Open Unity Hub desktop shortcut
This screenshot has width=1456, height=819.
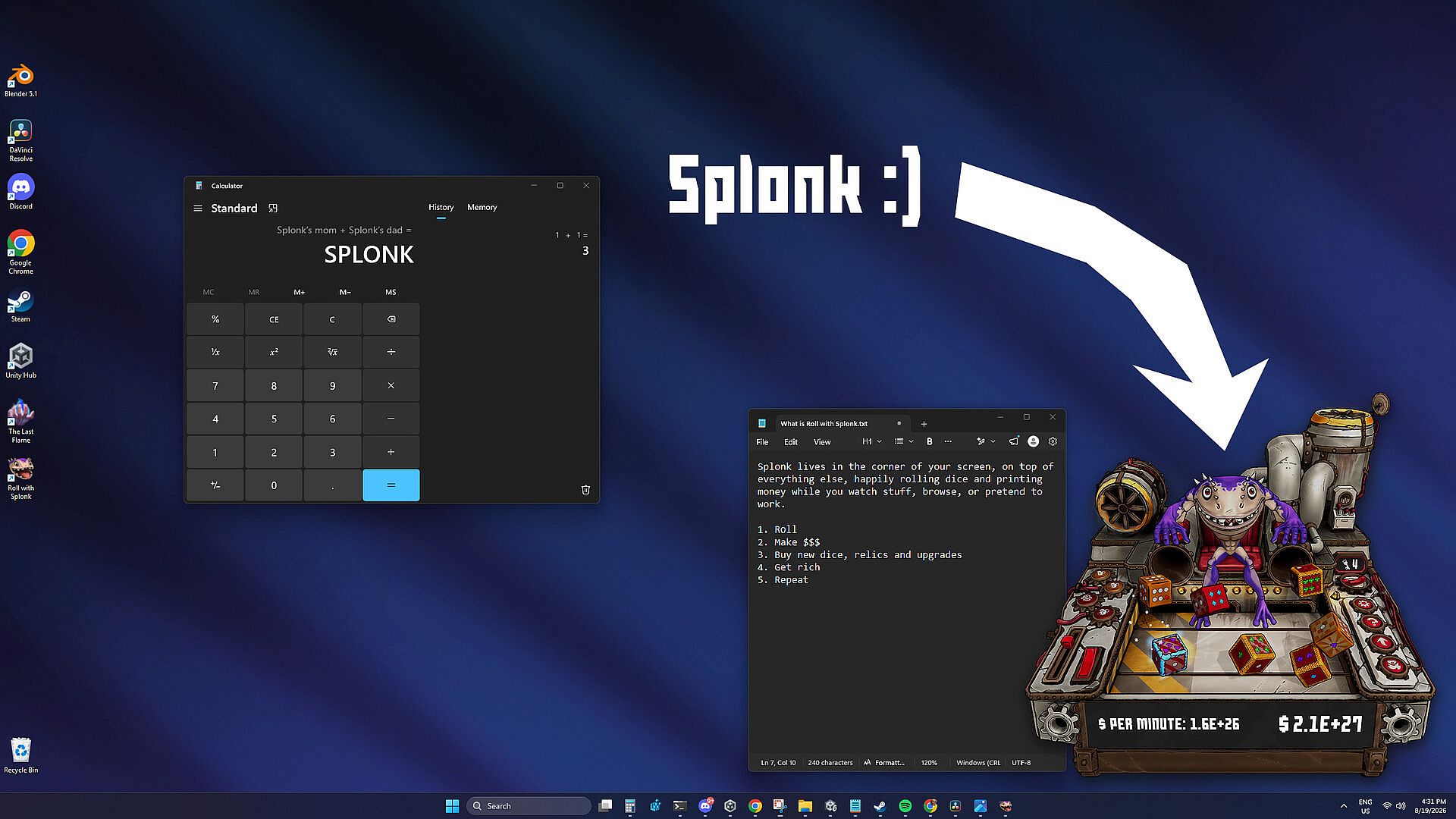click(x=20, y=361)
